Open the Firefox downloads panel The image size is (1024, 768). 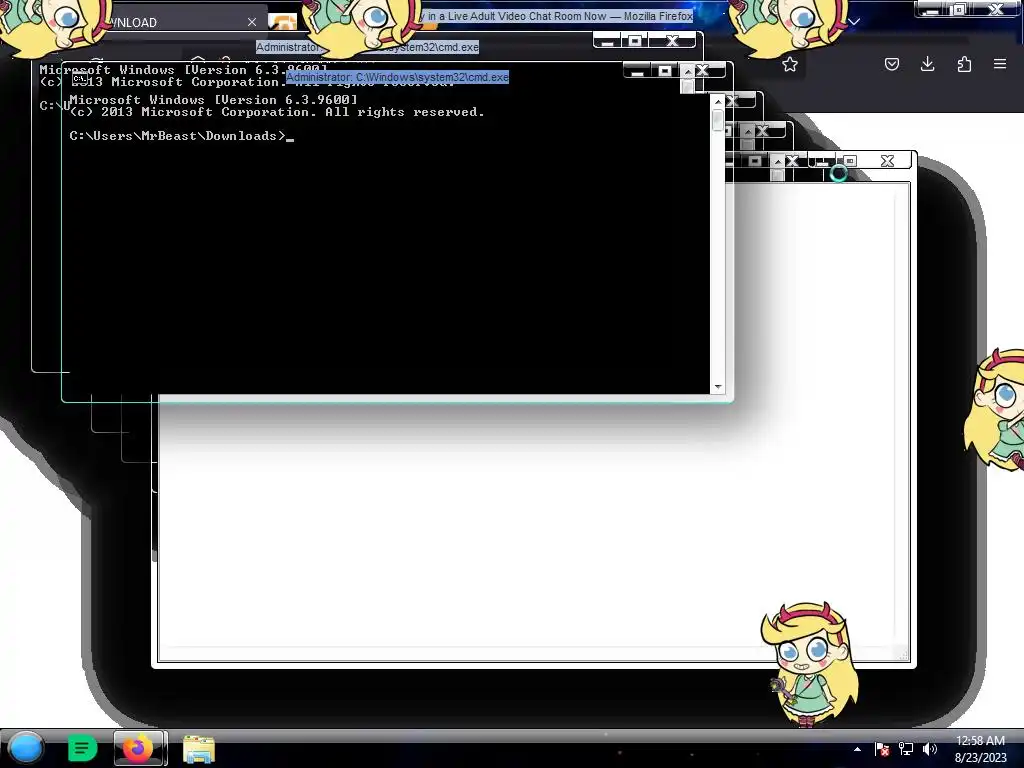point(927,64)
